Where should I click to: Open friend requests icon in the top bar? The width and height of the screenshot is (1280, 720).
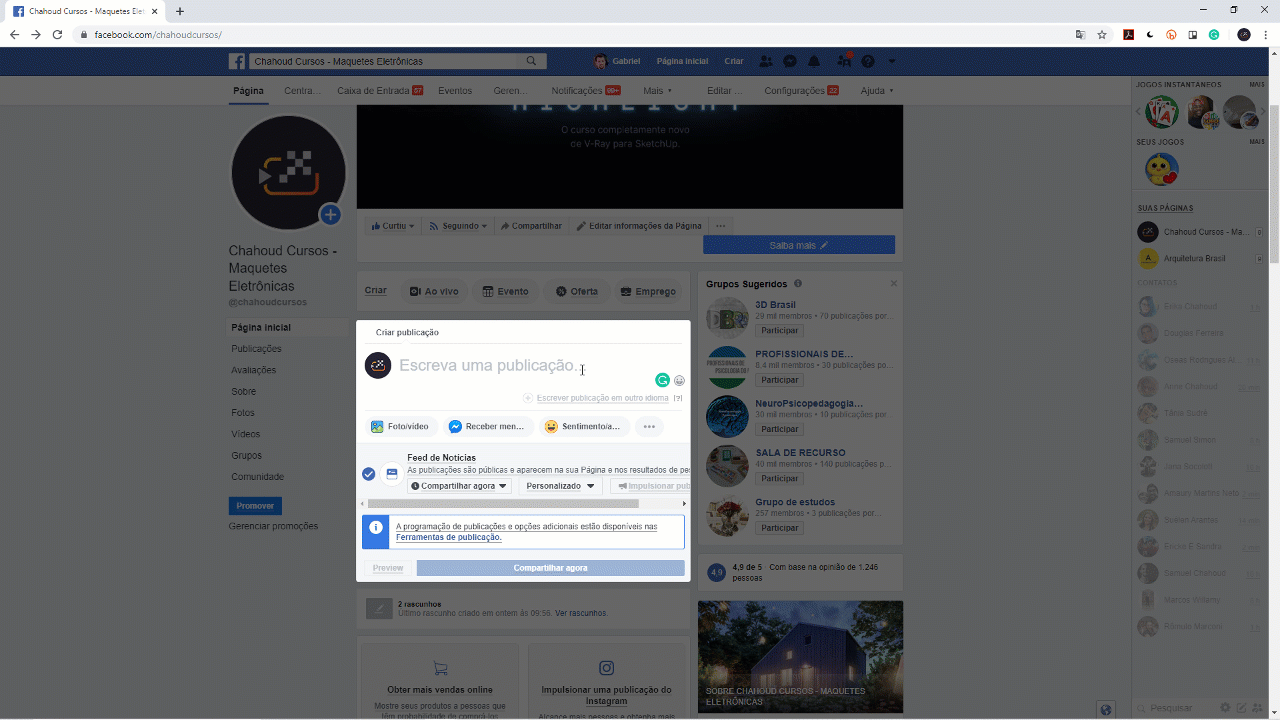coord(766,61)
